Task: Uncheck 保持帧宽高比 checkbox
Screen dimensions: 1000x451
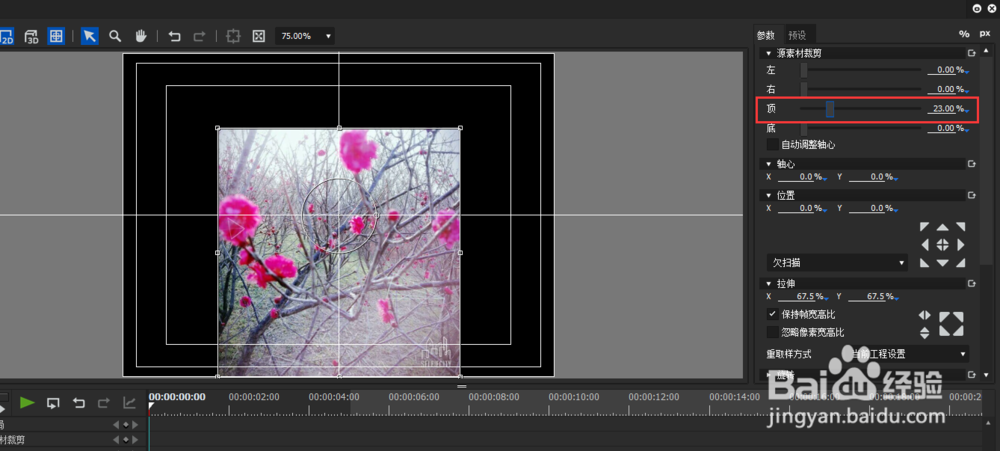Action: [x=773, y=314]
